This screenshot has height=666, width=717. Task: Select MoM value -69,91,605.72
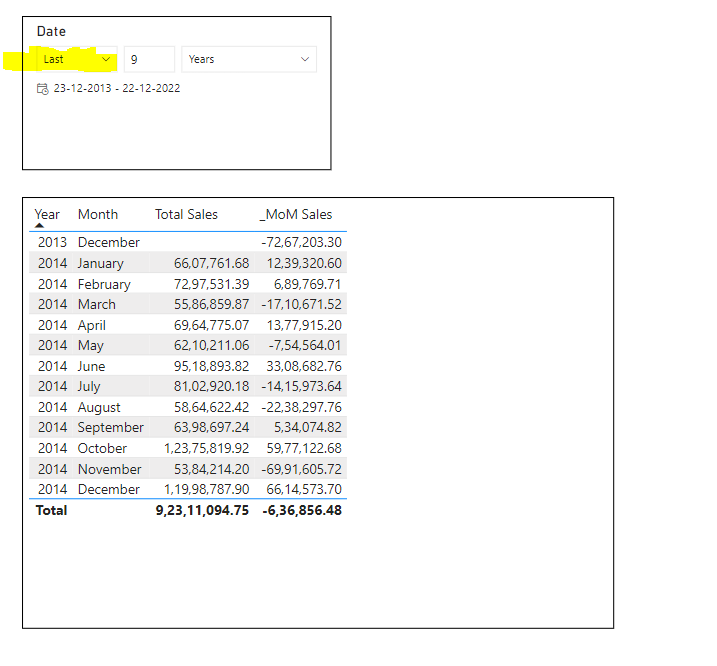click(301, 470)
